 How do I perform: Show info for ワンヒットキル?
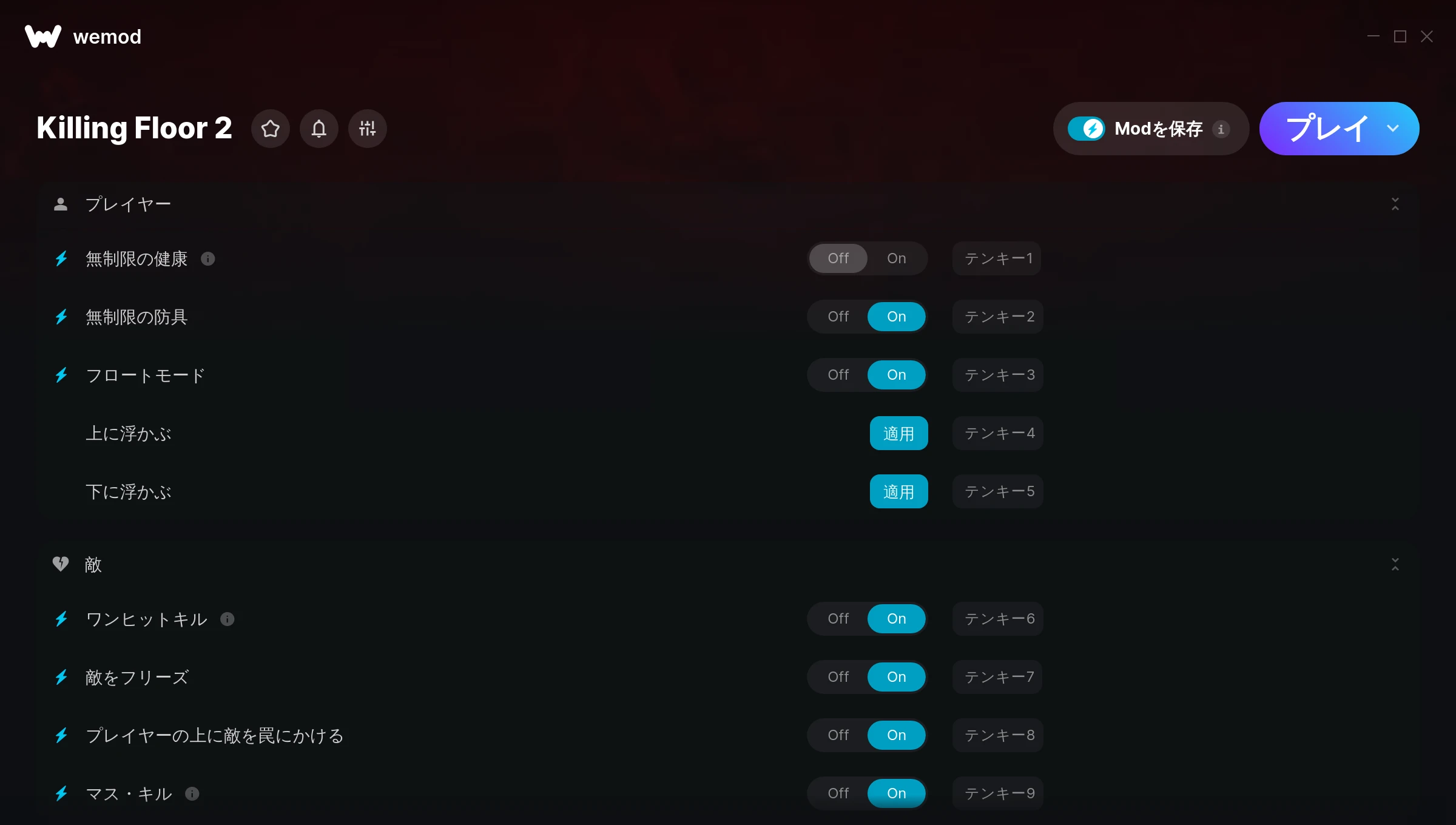pos(227,619)
